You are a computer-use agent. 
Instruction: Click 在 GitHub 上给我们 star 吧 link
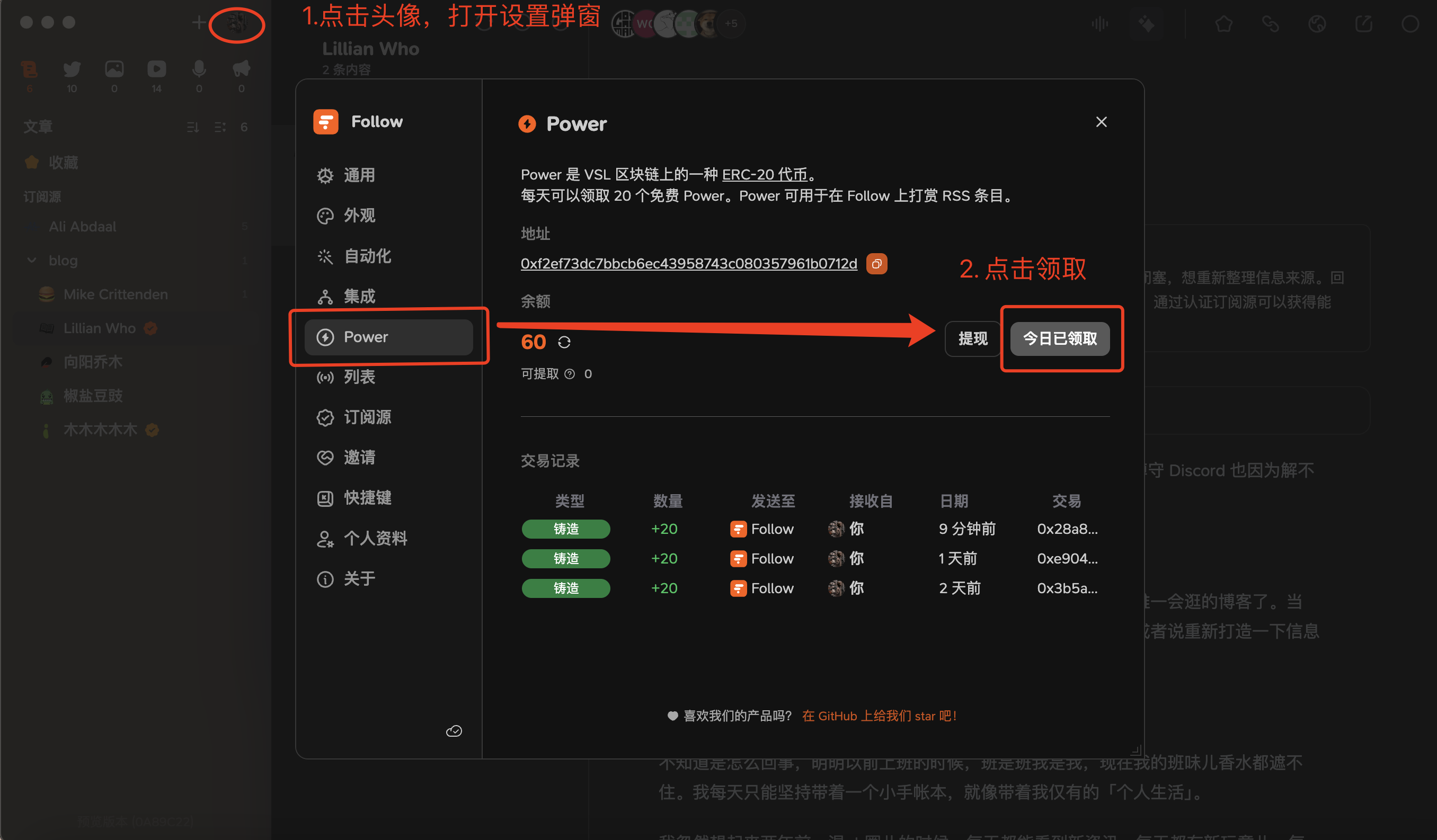tap(879, 716)
